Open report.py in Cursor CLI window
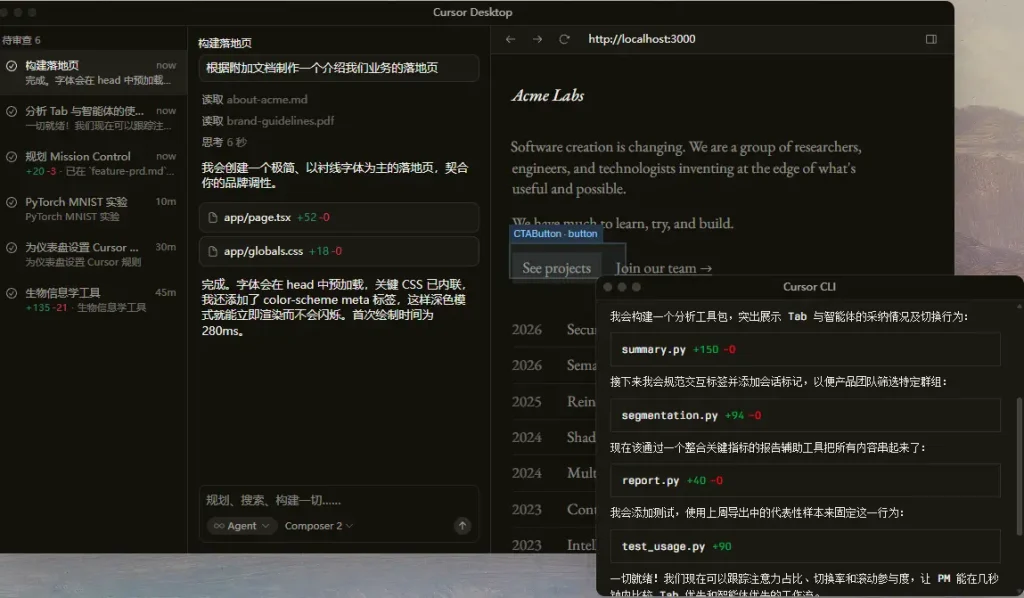The height and width of the screenshot is (598, 1024). (805, 480)
